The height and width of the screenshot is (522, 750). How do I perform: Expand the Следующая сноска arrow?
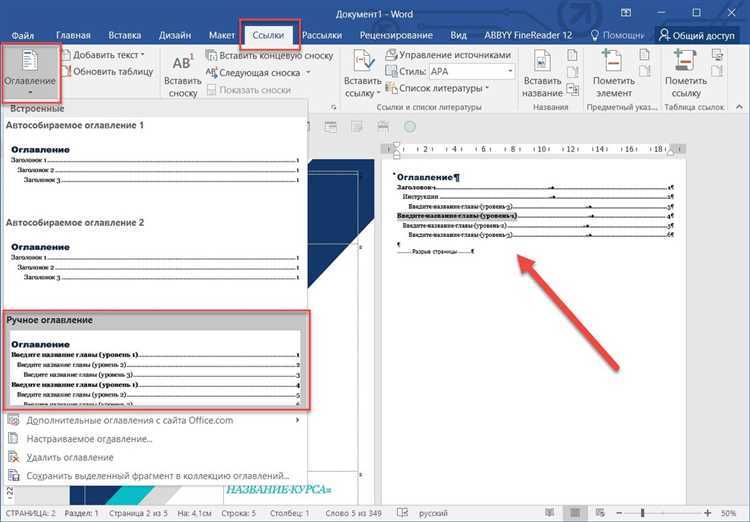(308, 73)
